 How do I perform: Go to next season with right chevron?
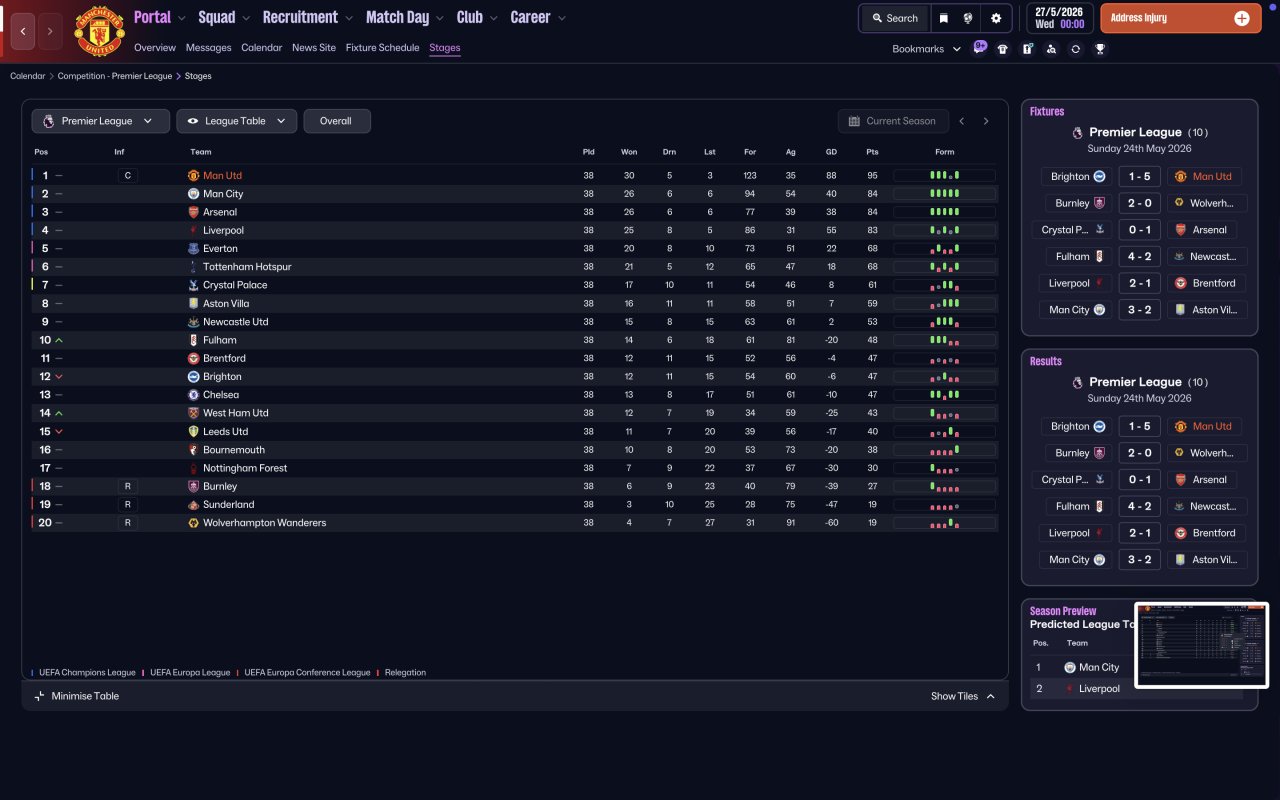tap(986, 121)
